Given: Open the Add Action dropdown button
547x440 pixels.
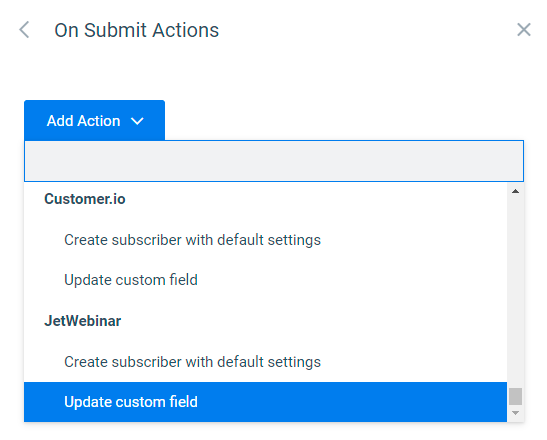Looking at the screenshot, I should click(x=95, y=120).
